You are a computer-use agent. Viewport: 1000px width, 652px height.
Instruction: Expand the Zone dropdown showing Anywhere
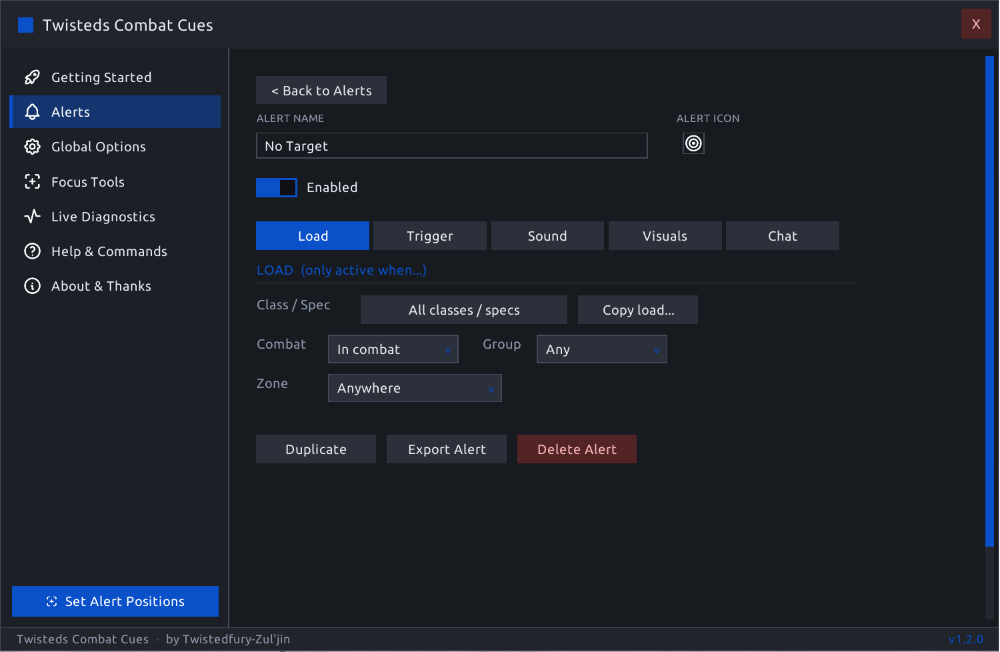click(415, 388)
